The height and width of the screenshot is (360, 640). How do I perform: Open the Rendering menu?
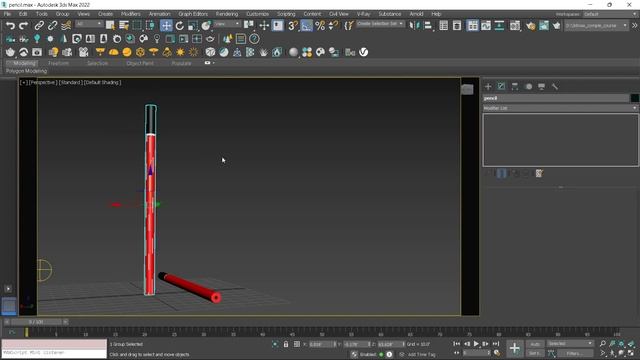click(227, 14)
